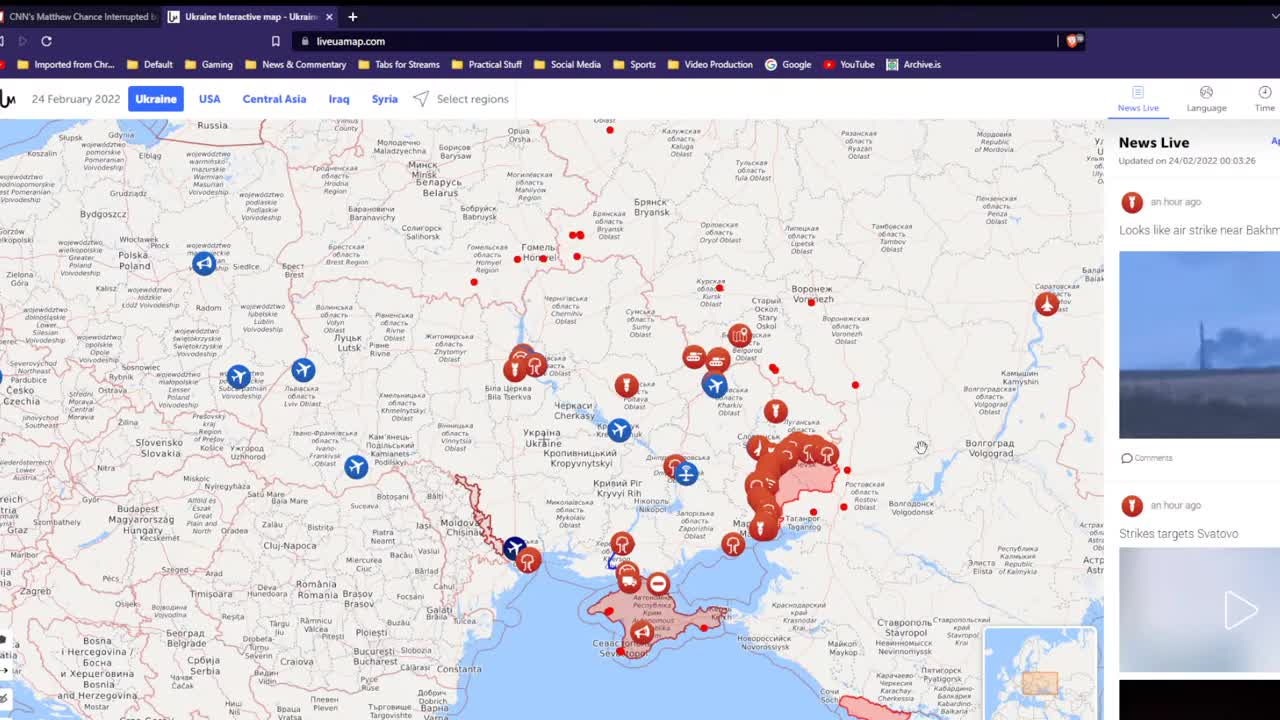Switch to the CNN's Matthew Chance browser tab

pos(78,17)
